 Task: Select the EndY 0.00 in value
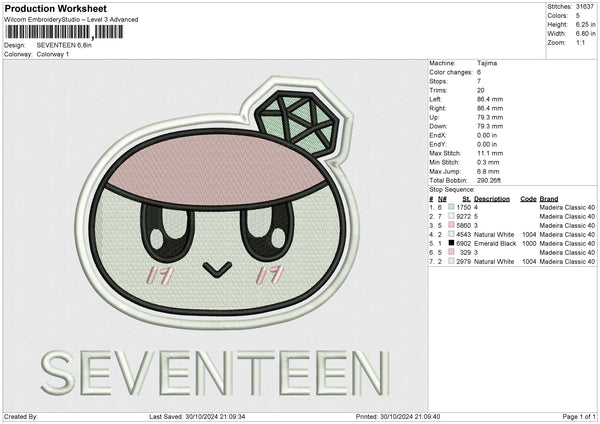(x=487, y=144)
